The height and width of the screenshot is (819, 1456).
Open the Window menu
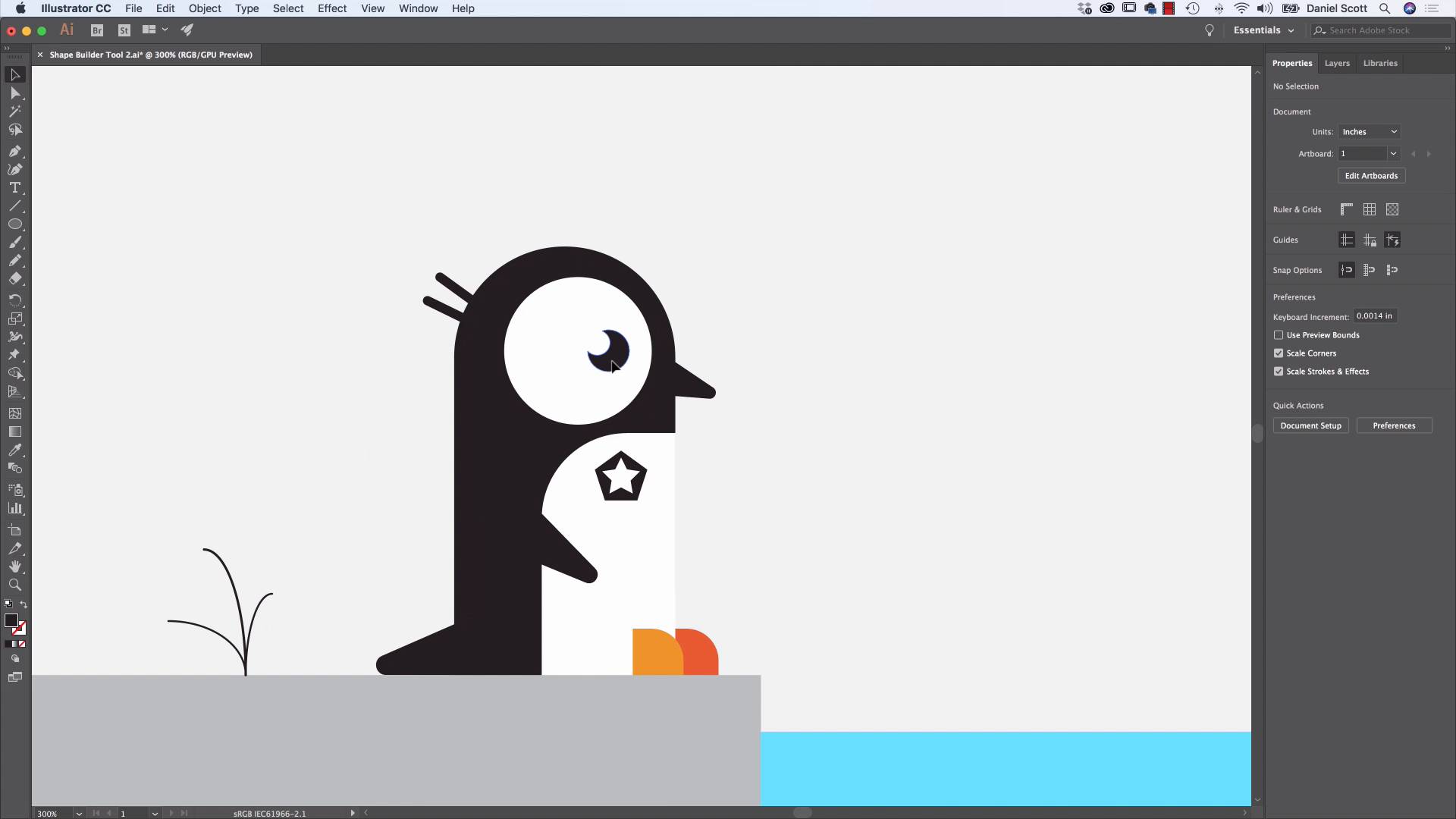point(418,8)
